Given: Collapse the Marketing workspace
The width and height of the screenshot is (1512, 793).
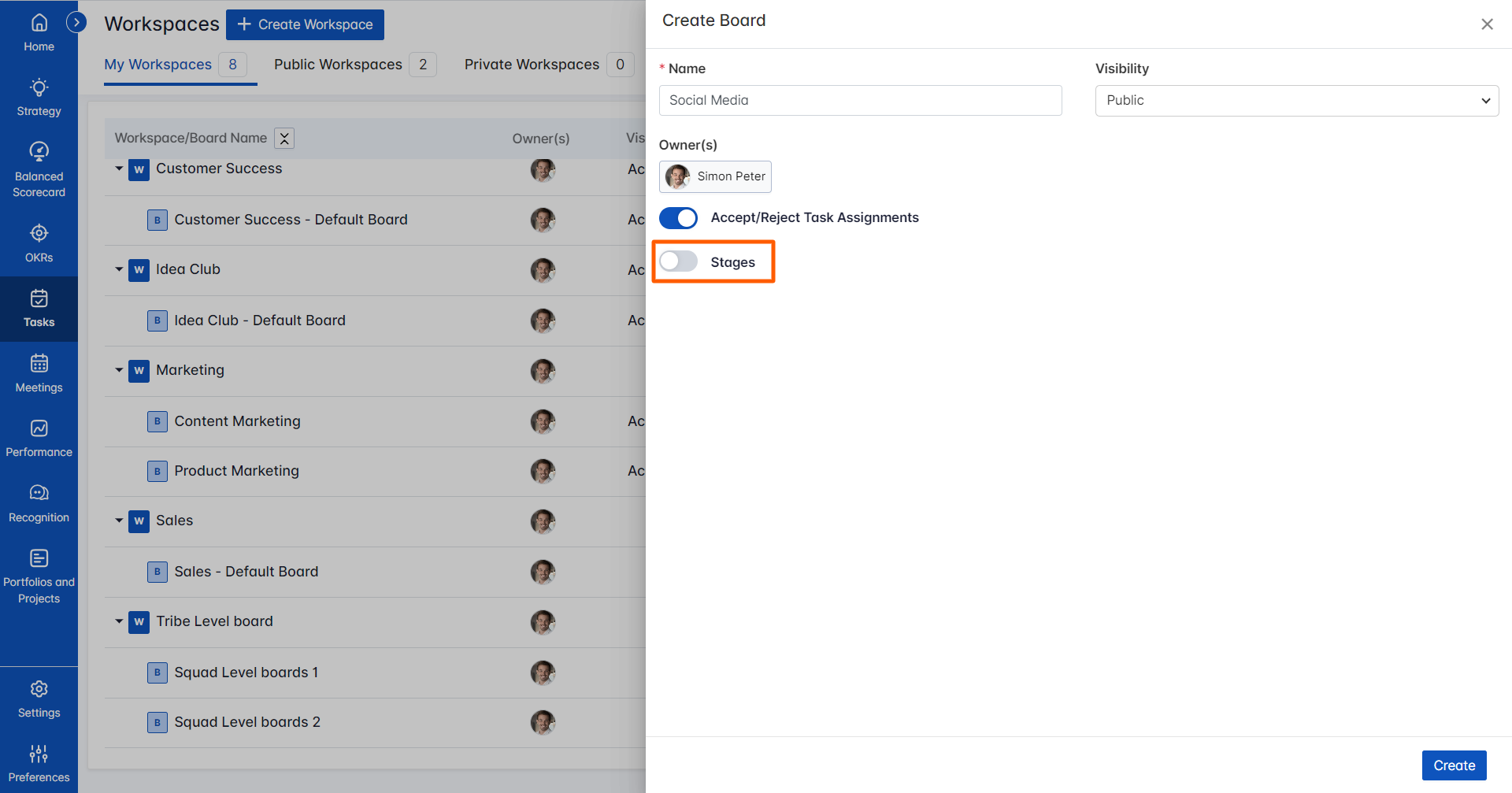Looking at the screenshot, I should pyautogui.click(x=119, y=370).
